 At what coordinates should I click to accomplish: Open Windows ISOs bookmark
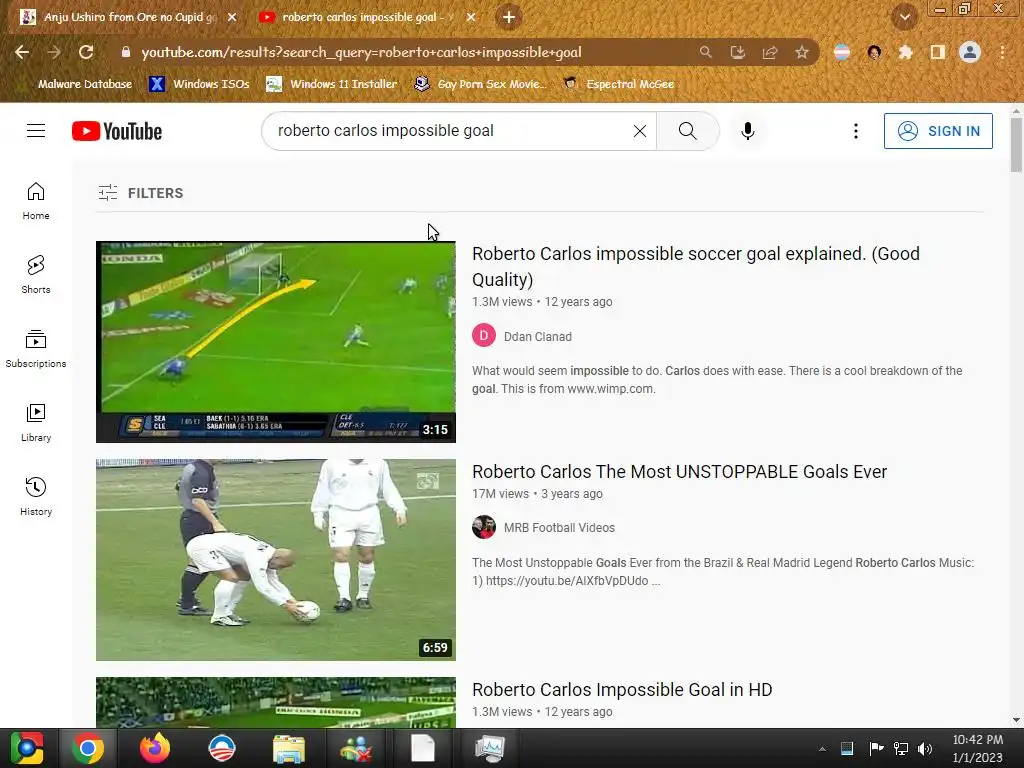point(199,84)
